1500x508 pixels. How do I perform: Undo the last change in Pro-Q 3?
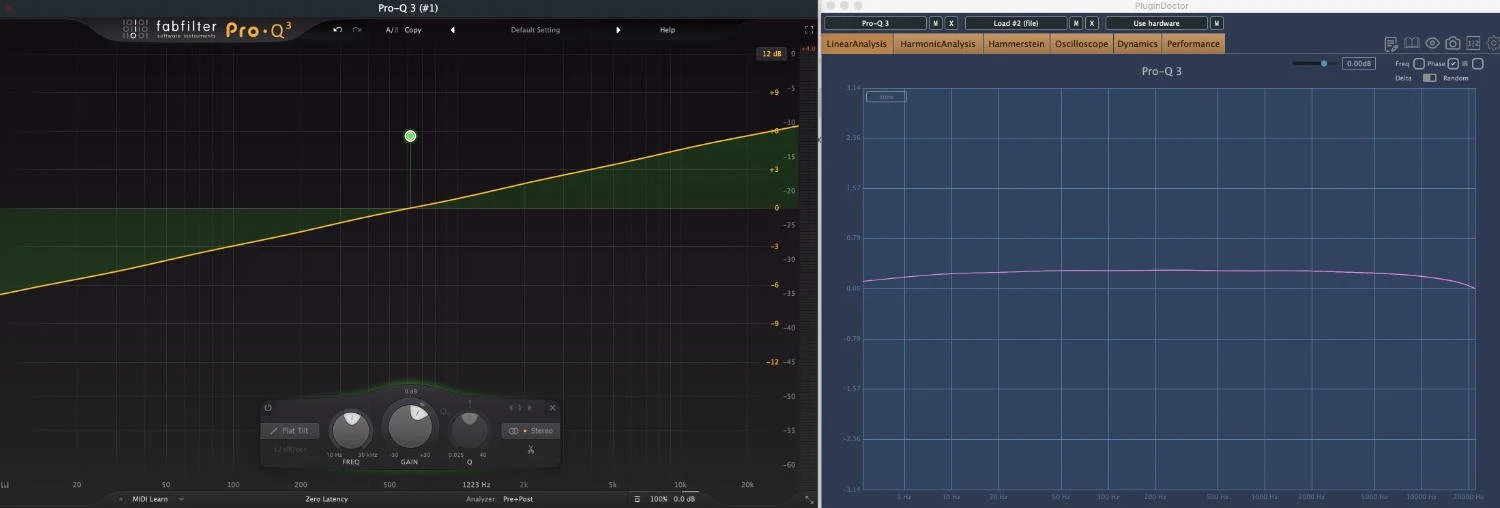click(338, 30)
